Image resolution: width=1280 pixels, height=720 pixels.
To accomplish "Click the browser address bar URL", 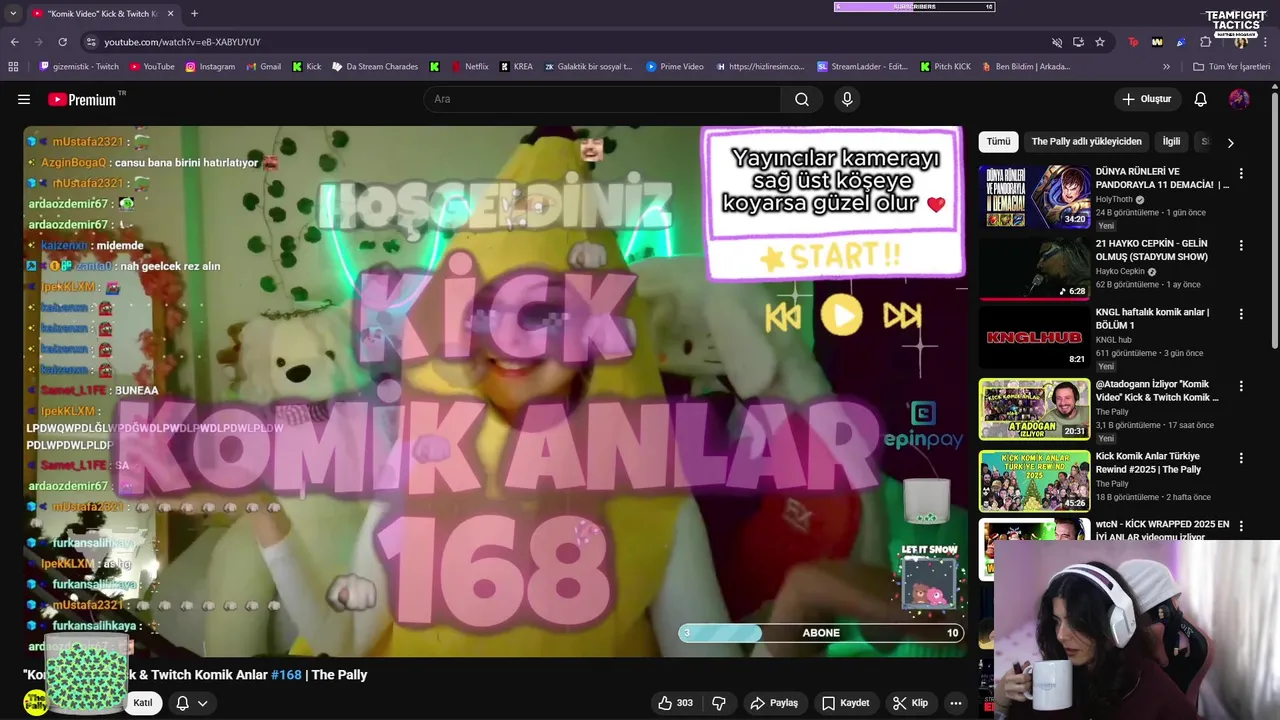I will [182, 42].
